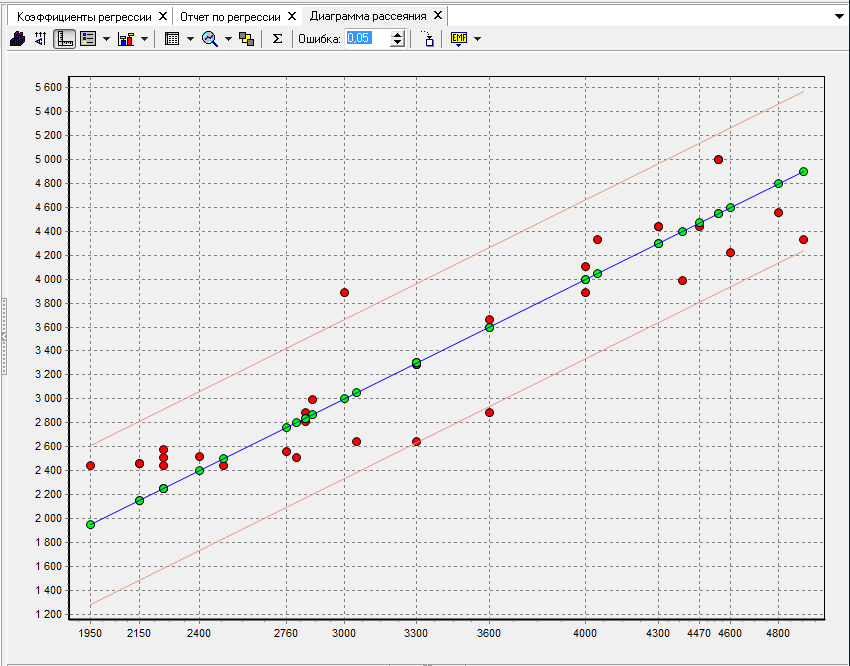This screenshot has width=850, height=666.
Task: Click red outlier point above x-axis 3000
Action: (x=344, y=293)
